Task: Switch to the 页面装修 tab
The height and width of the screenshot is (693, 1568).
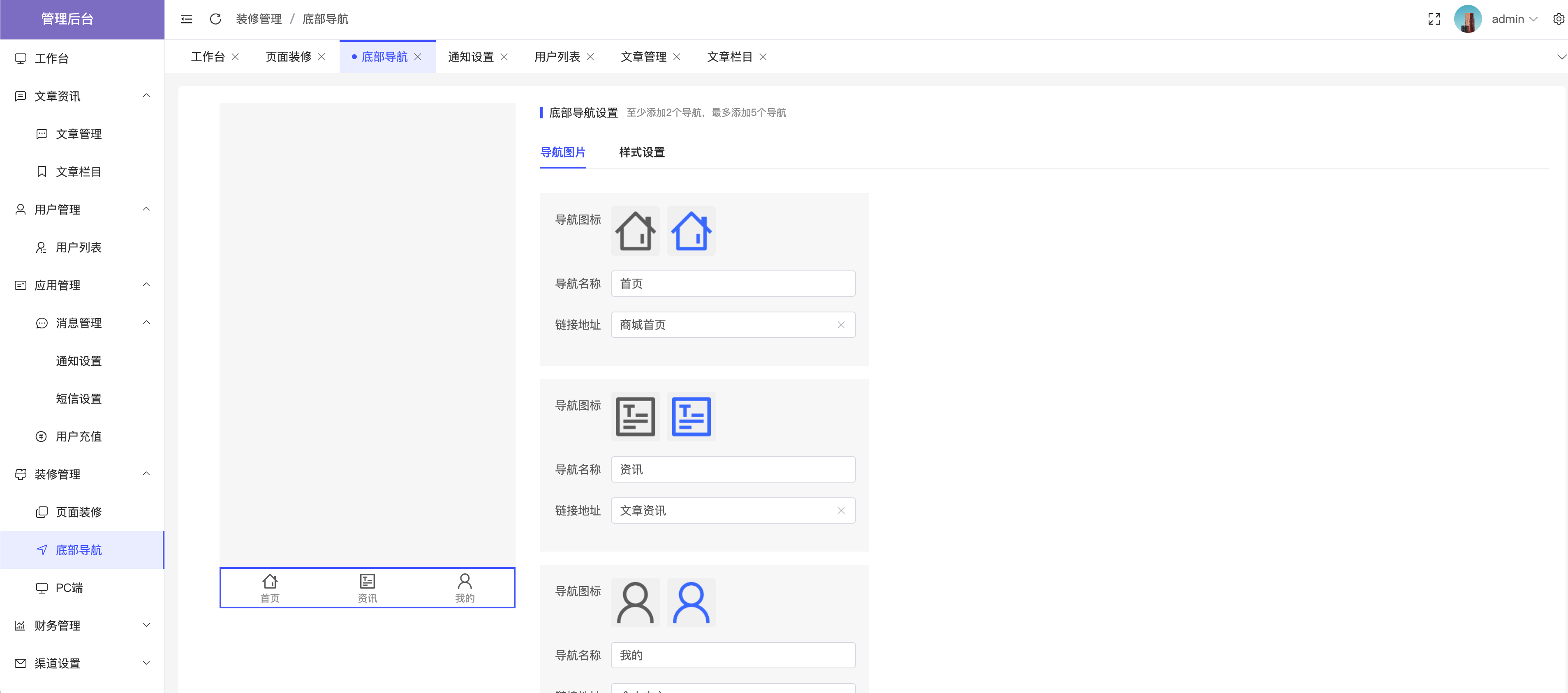Action: click(x=289, y=57)
